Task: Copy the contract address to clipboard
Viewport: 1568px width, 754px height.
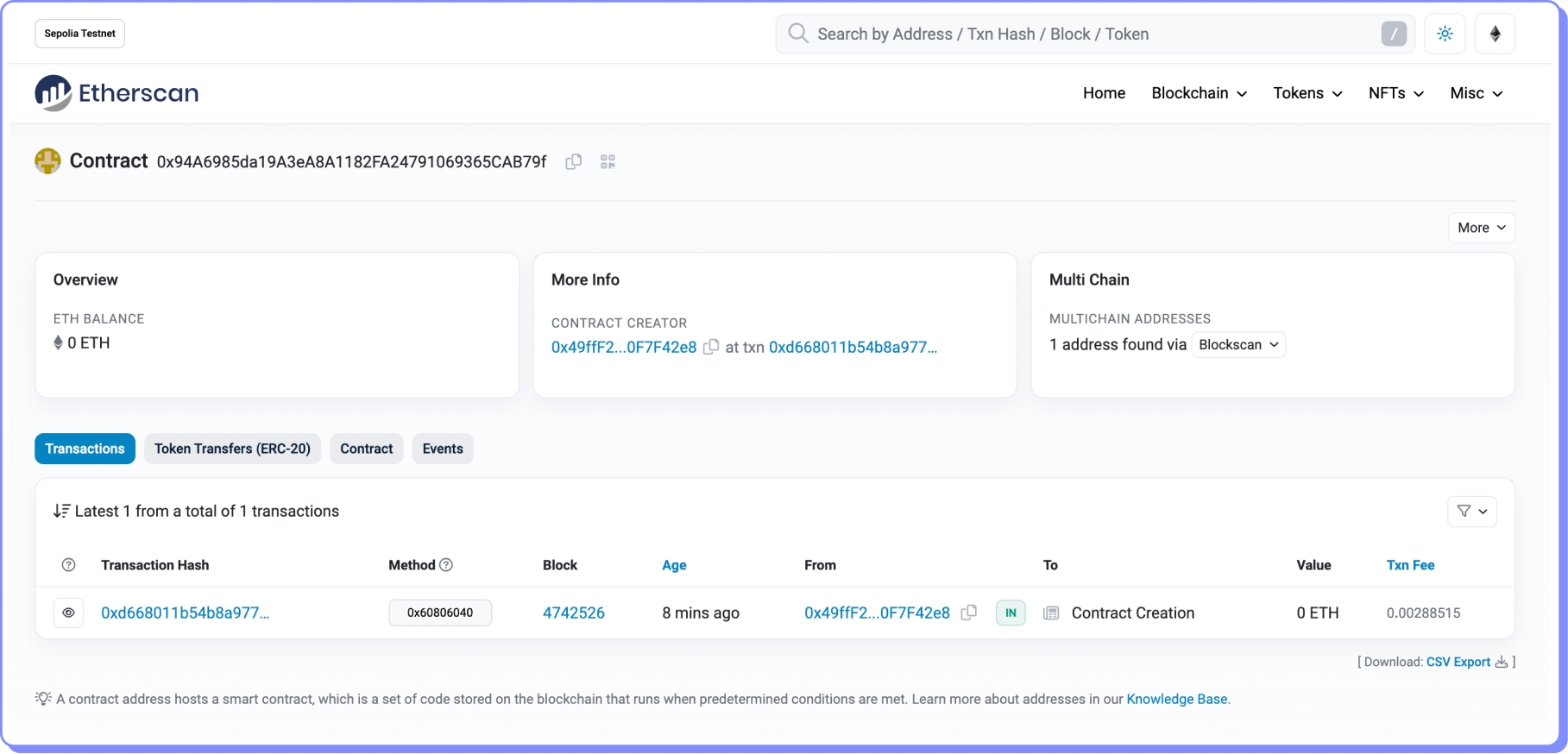Action: (573, 162)
